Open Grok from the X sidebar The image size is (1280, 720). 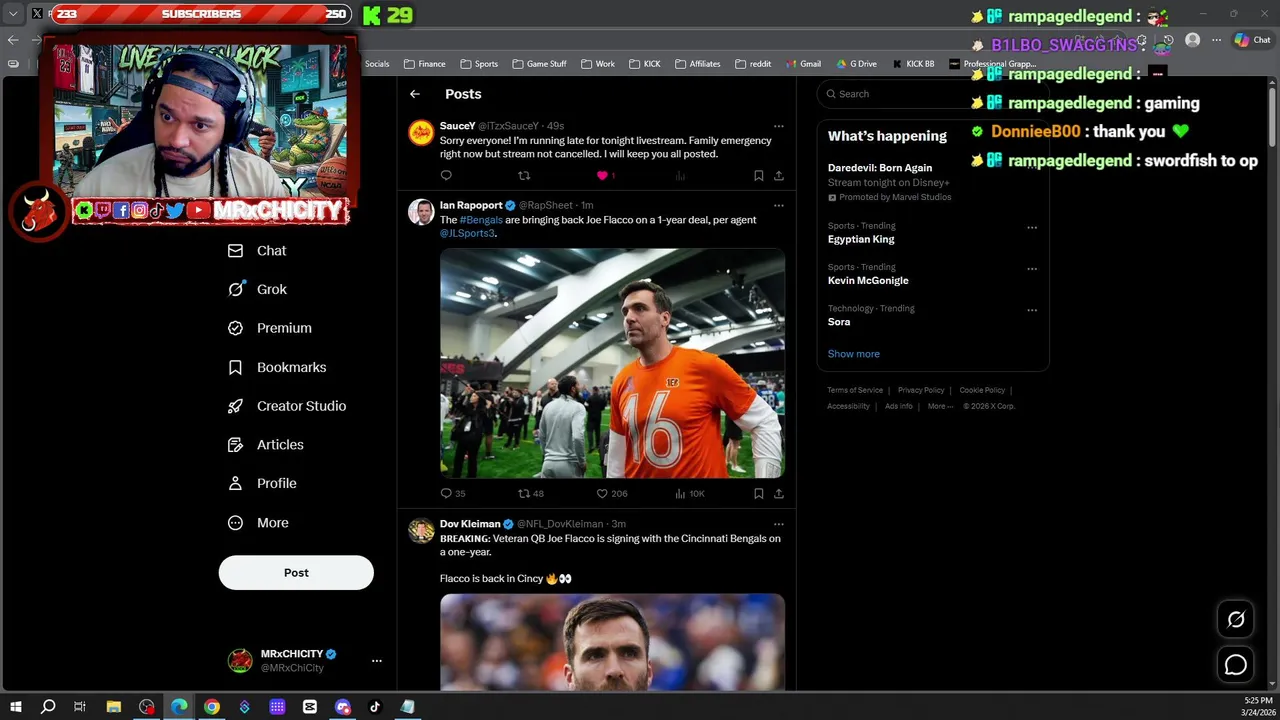click(x=258, y=289)
